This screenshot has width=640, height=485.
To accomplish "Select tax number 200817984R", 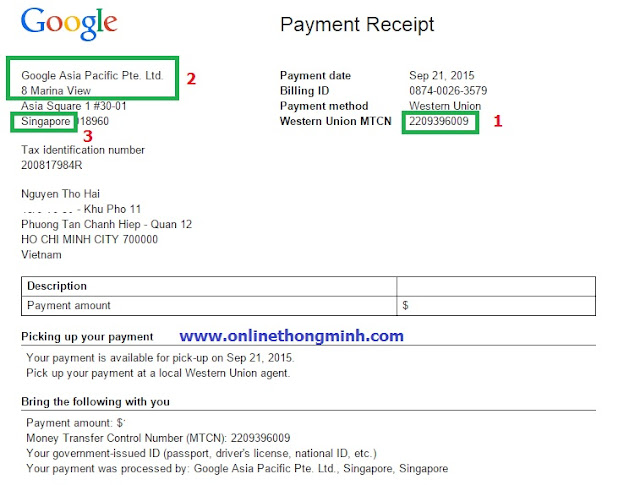I will (52, 165).
